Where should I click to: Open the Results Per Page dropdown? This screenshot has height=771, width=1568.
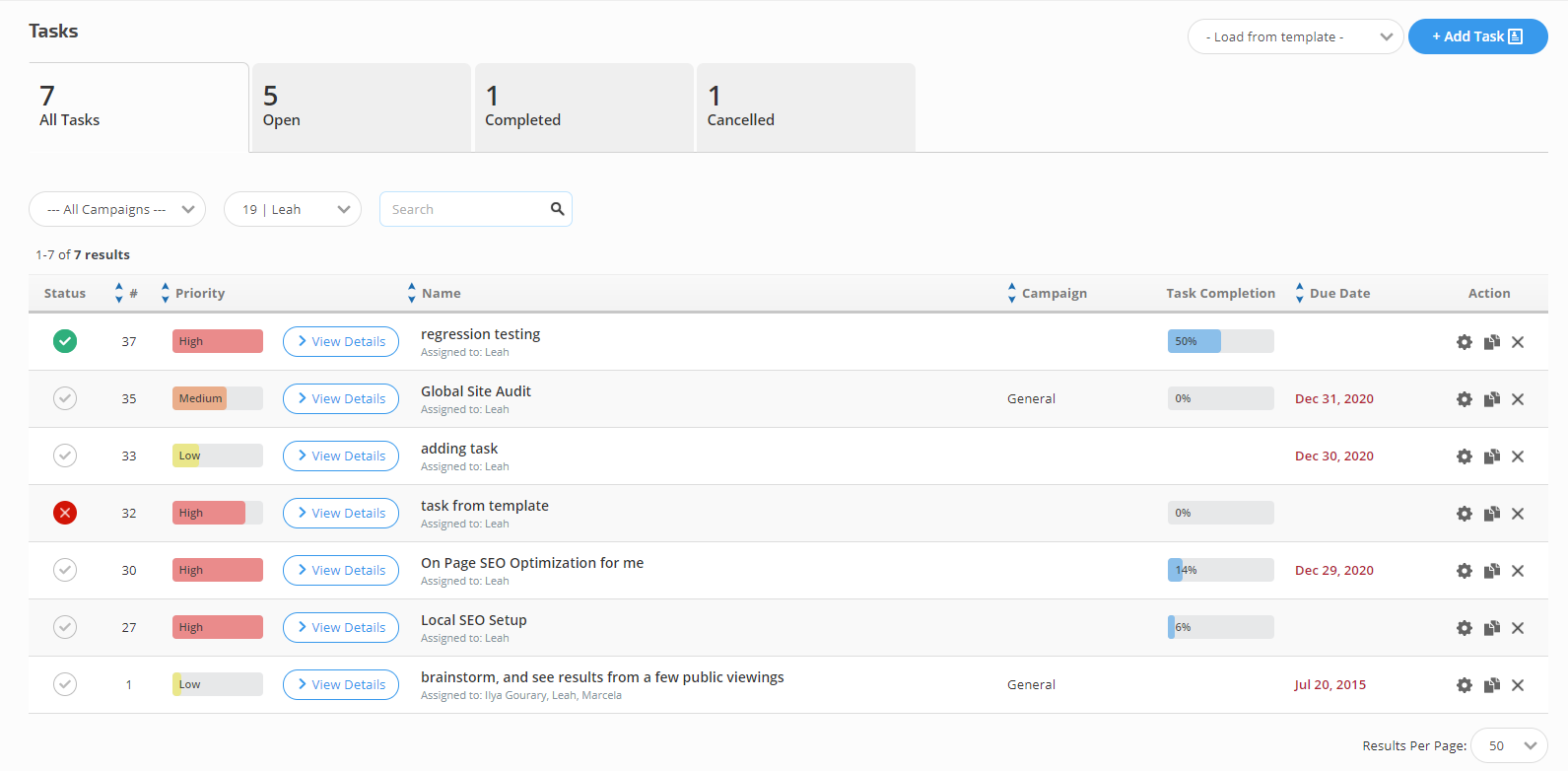tap(1509, 745)
